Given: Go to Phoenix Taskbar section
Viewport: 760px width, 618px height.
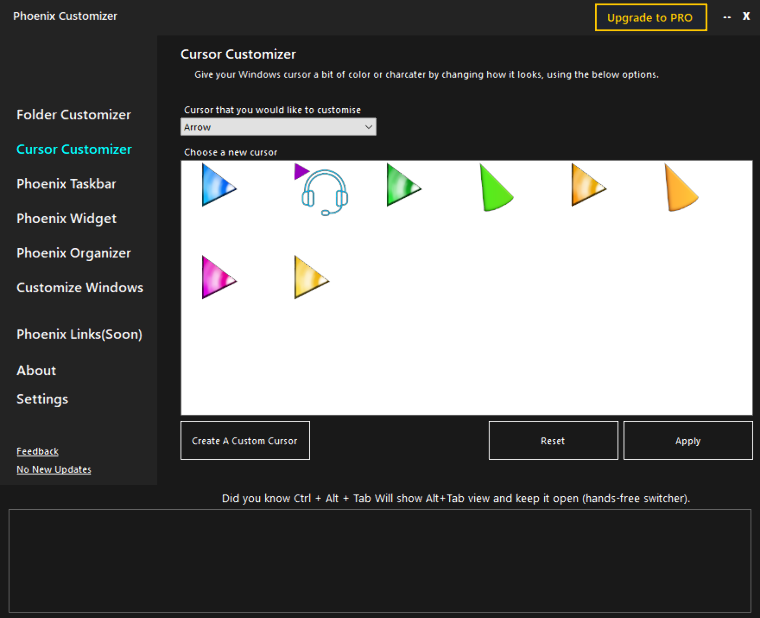Looking at the screenshot, I should [66, 184].
